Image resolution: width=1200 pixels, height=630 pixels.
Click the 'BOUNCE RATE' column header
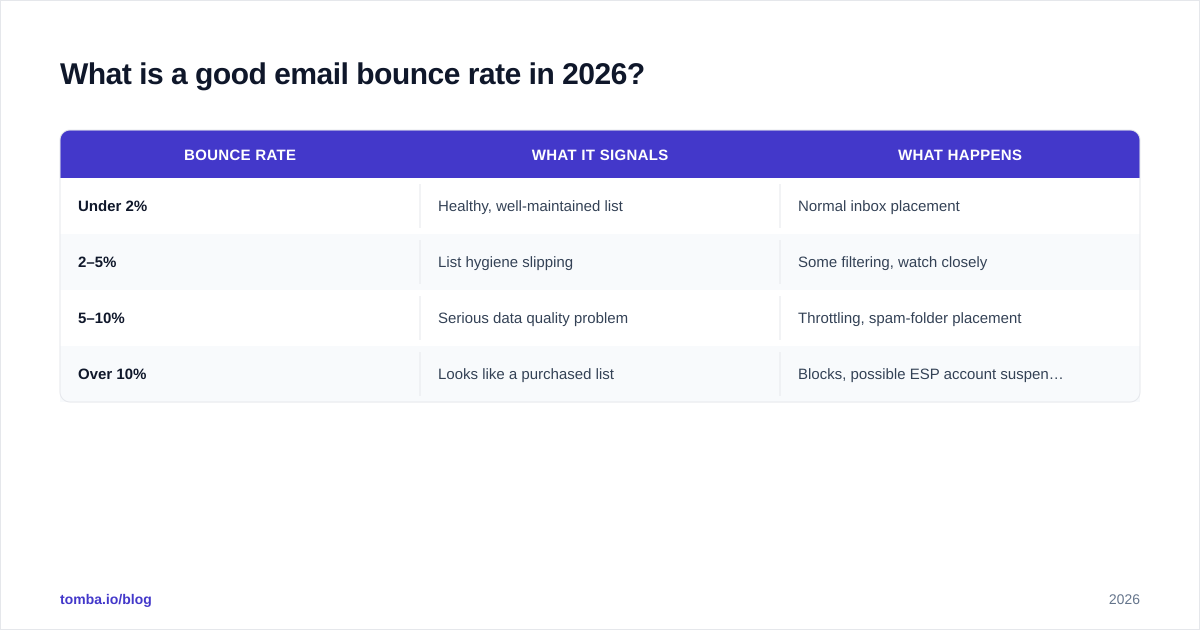pyautogui.click(x=240, y=155)
